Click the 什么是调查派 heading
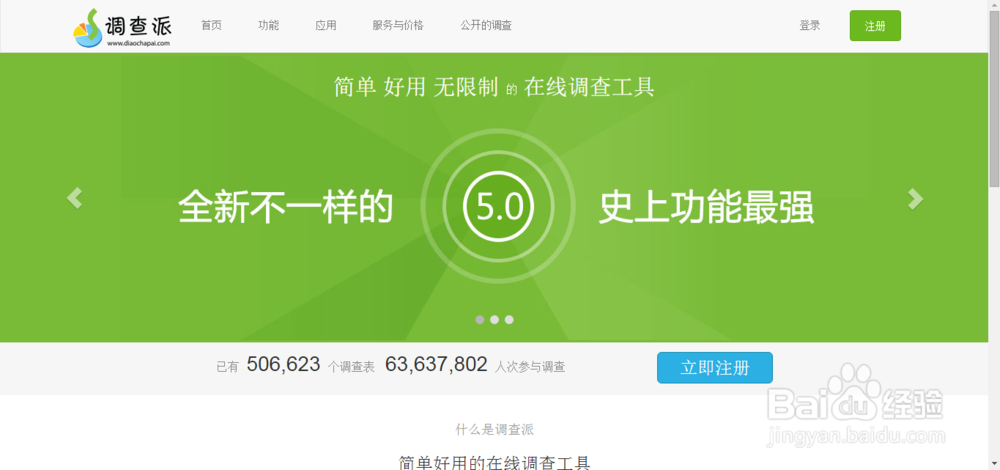Screen dimensions: 1000x470 494,429
